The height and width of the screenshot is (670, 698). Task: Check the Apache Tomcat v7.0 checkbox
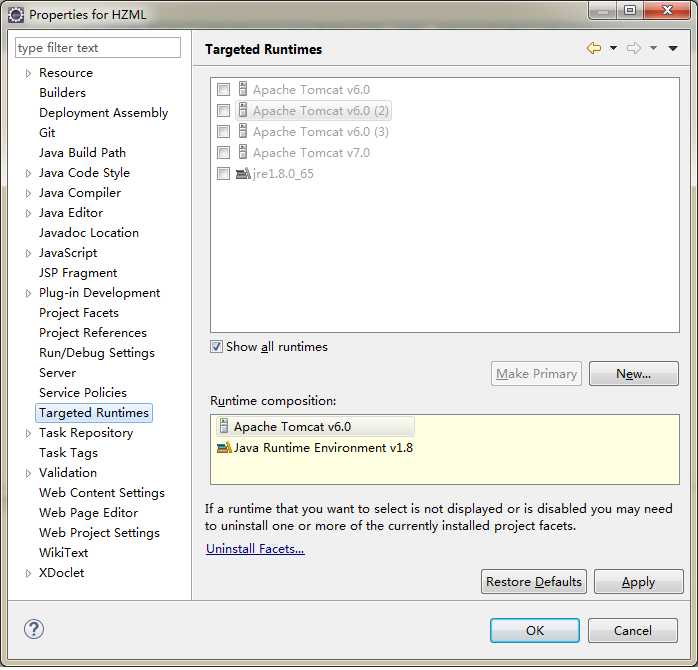(223, 152)
